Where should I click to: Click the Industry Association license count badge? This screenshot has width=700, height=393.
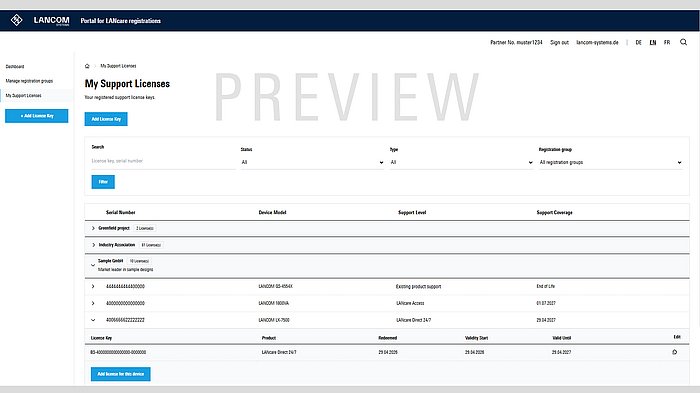coord(151,245)
